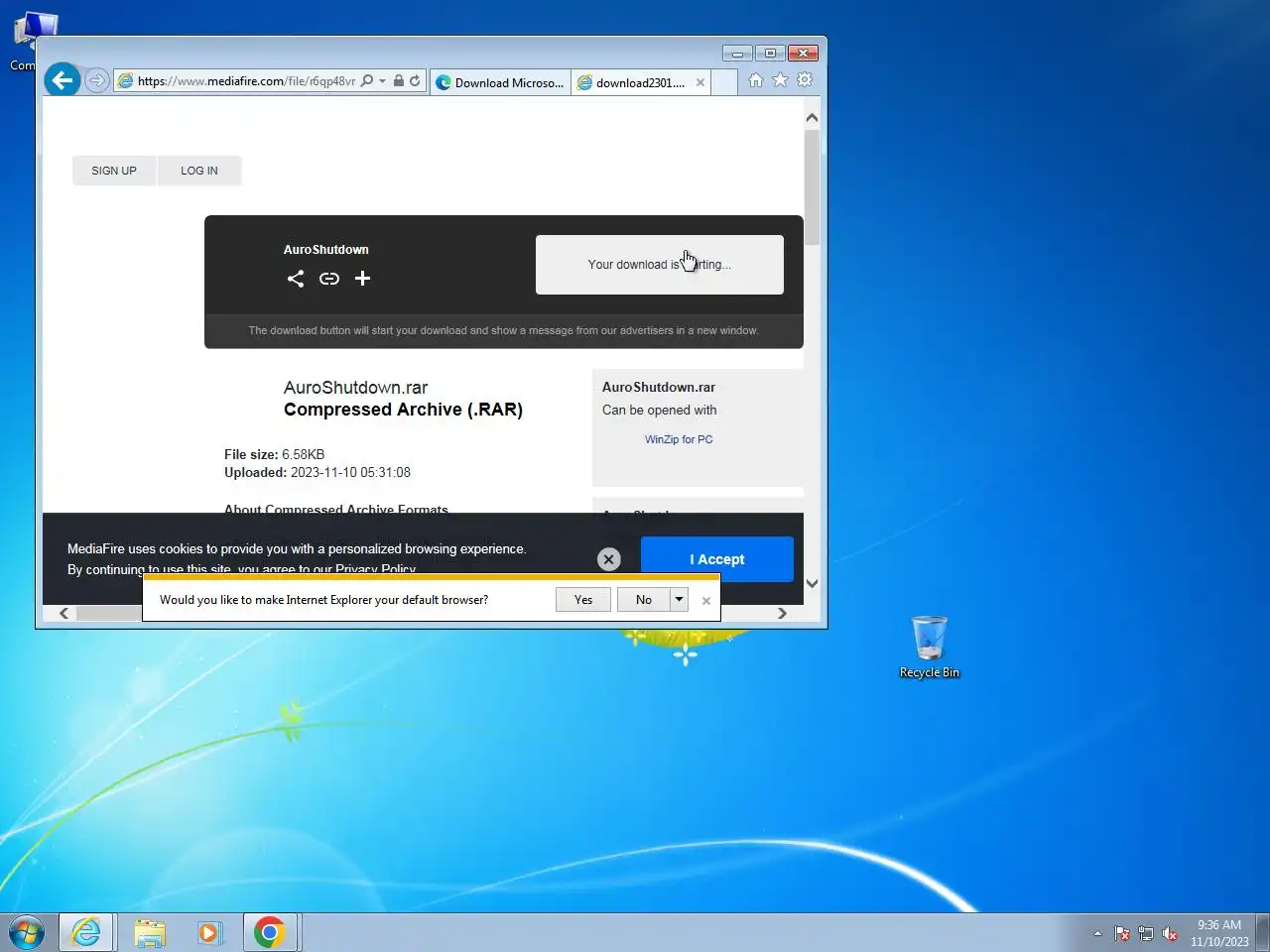
Task: Switch to the Download Microsoft tab
Action: [x=501, y=82]
